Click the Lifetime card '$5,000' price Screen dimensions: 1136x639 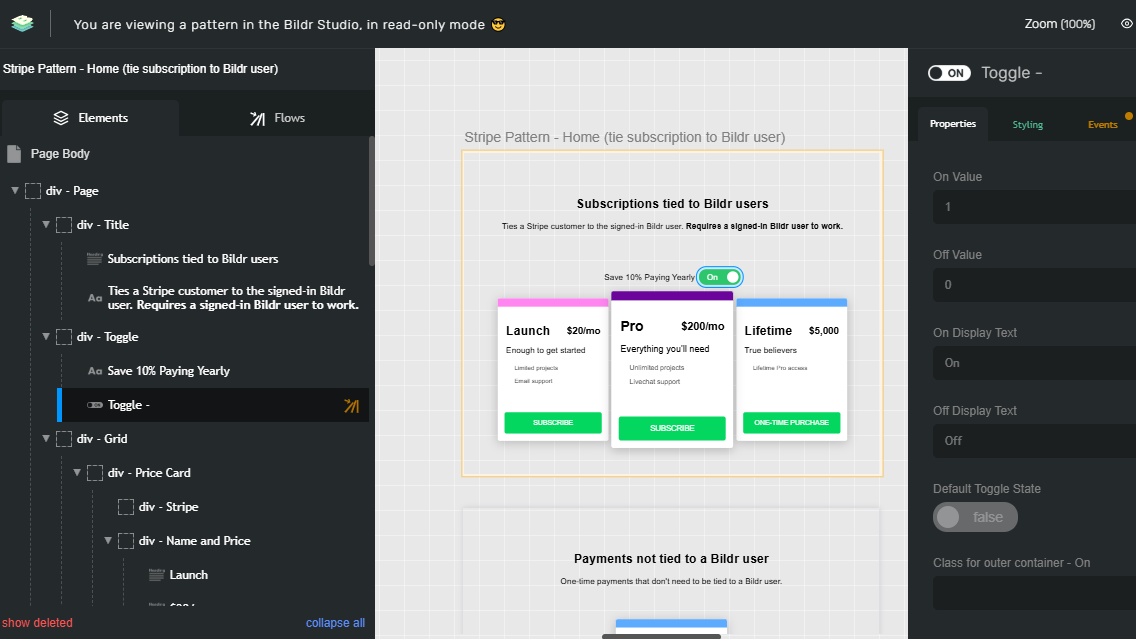tap(824, 331)
